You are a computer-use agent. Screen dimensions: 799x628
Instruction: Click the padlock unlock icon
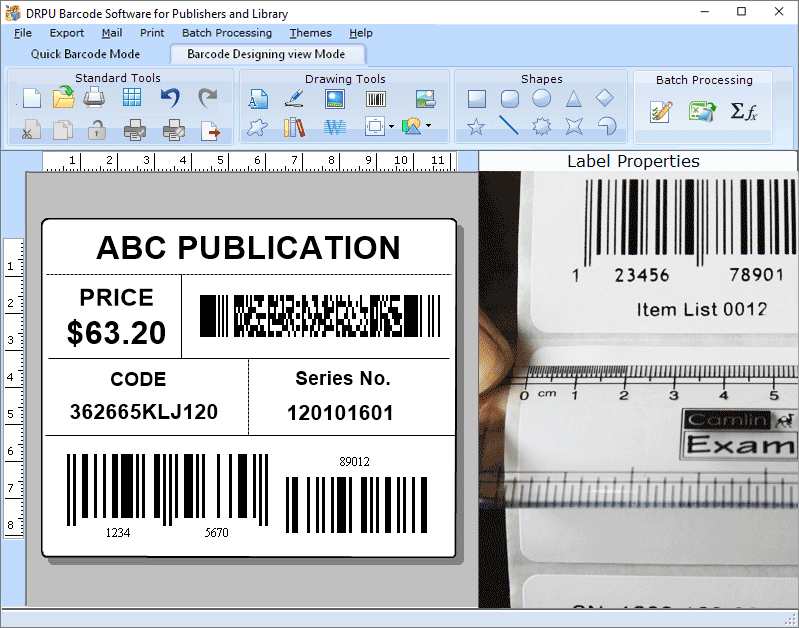click(96, 130)
